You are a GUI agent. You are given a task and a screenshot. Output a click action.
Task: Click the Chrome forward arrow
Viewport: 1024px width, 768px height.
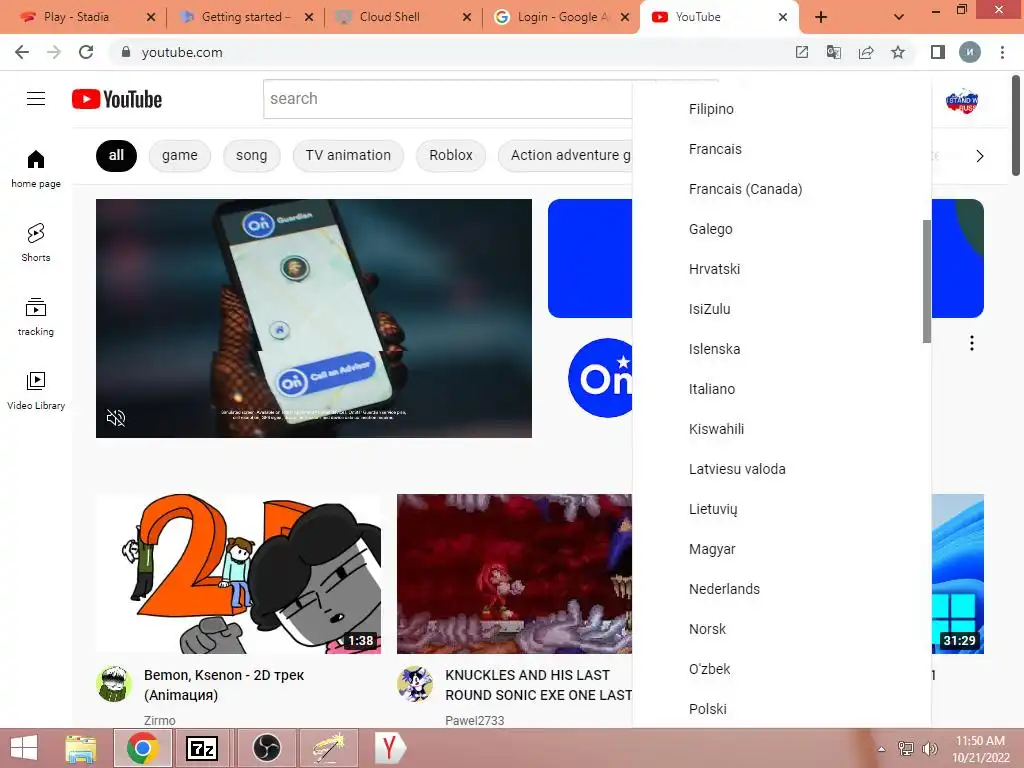(54, 52)
